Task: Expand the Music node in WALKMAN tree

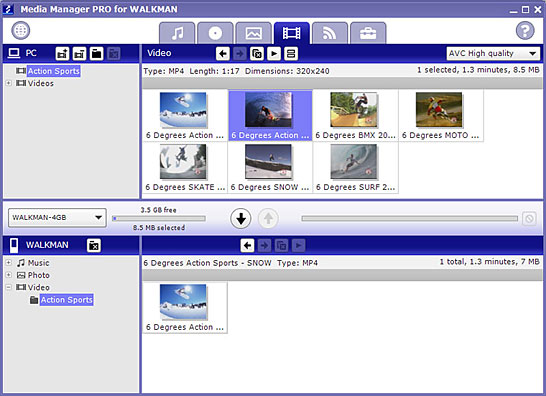Action: 9,263
